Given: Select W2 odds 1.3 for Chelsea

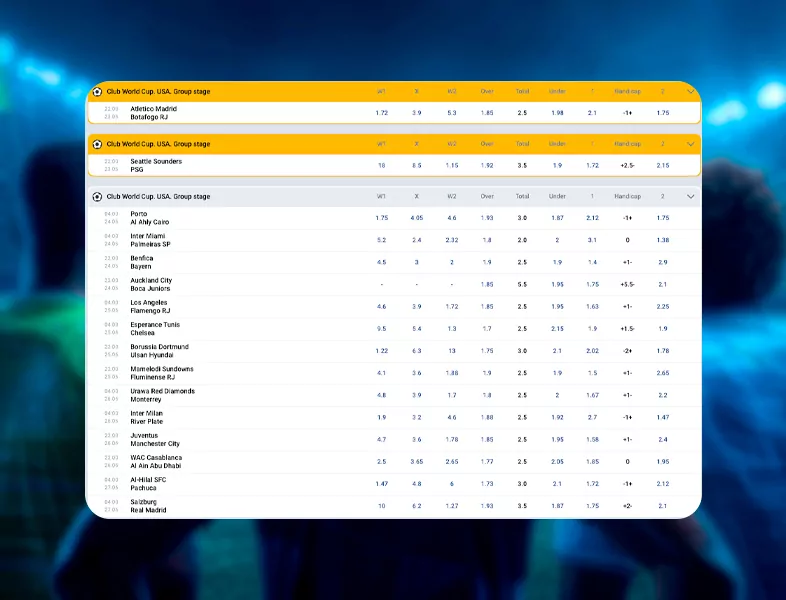Looking at the screenshot, I should coord(452,329).
